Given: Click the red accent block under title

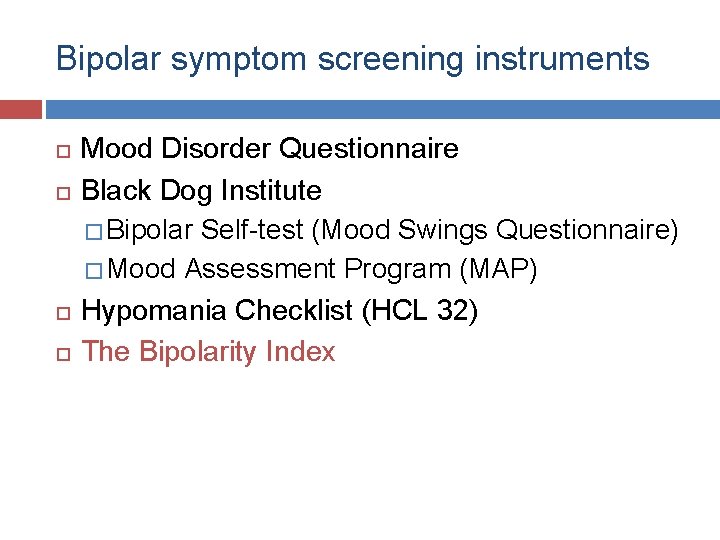Looking at the screenshot, I should (21, 109).
